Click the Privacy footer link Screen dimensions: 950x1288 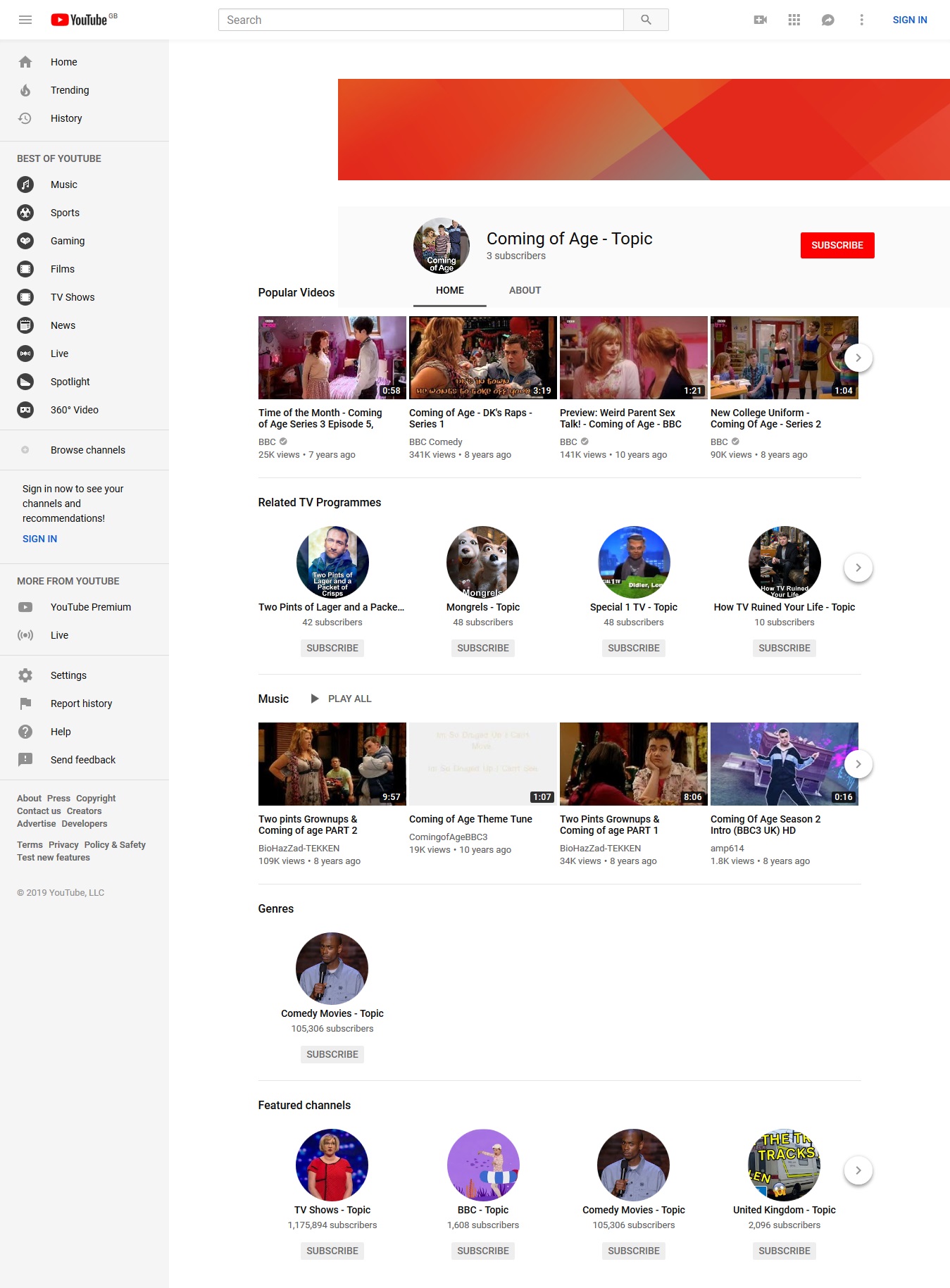coord(63,845)
